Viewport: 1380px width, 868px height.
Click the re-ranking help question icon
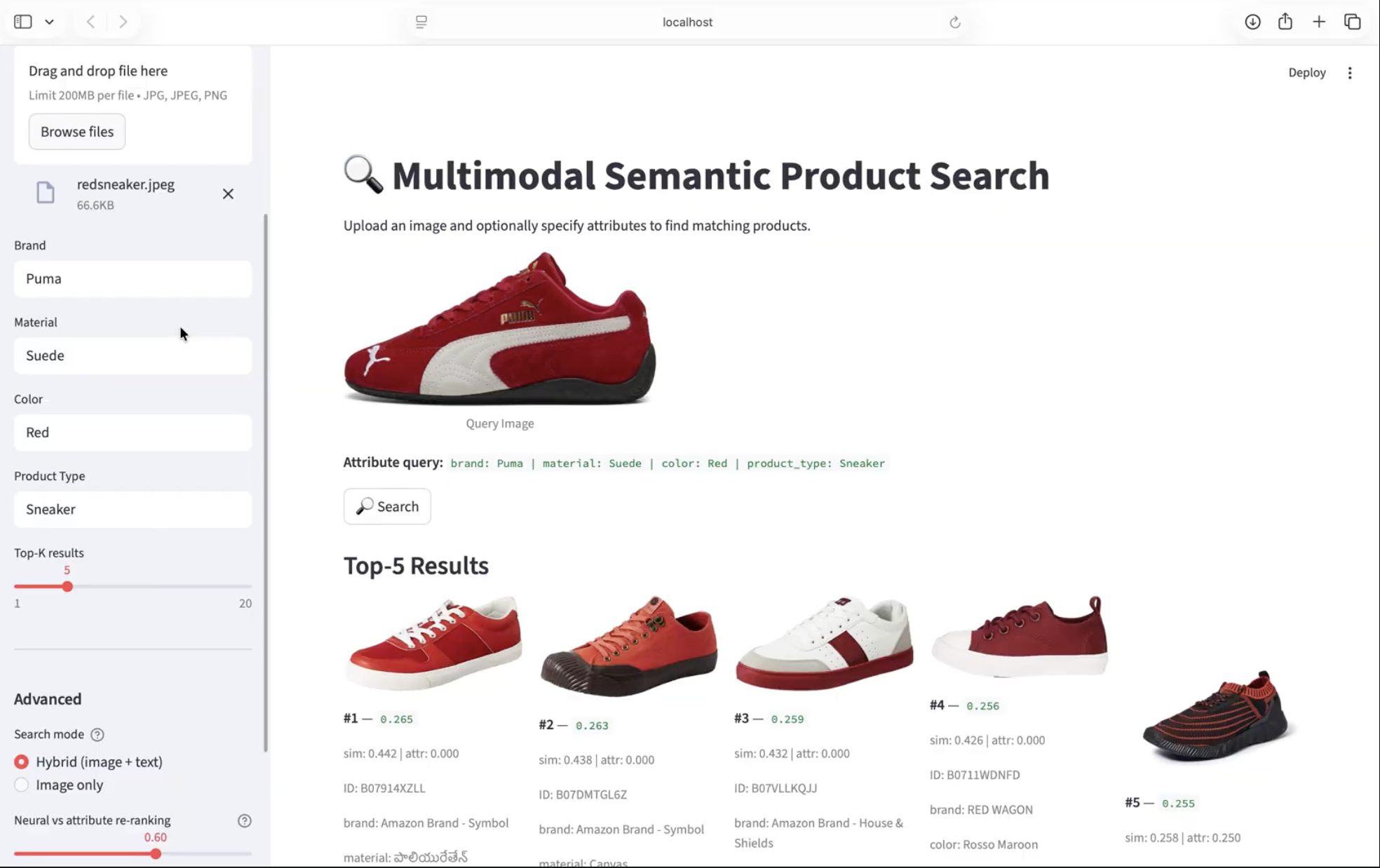click(244, 821)
